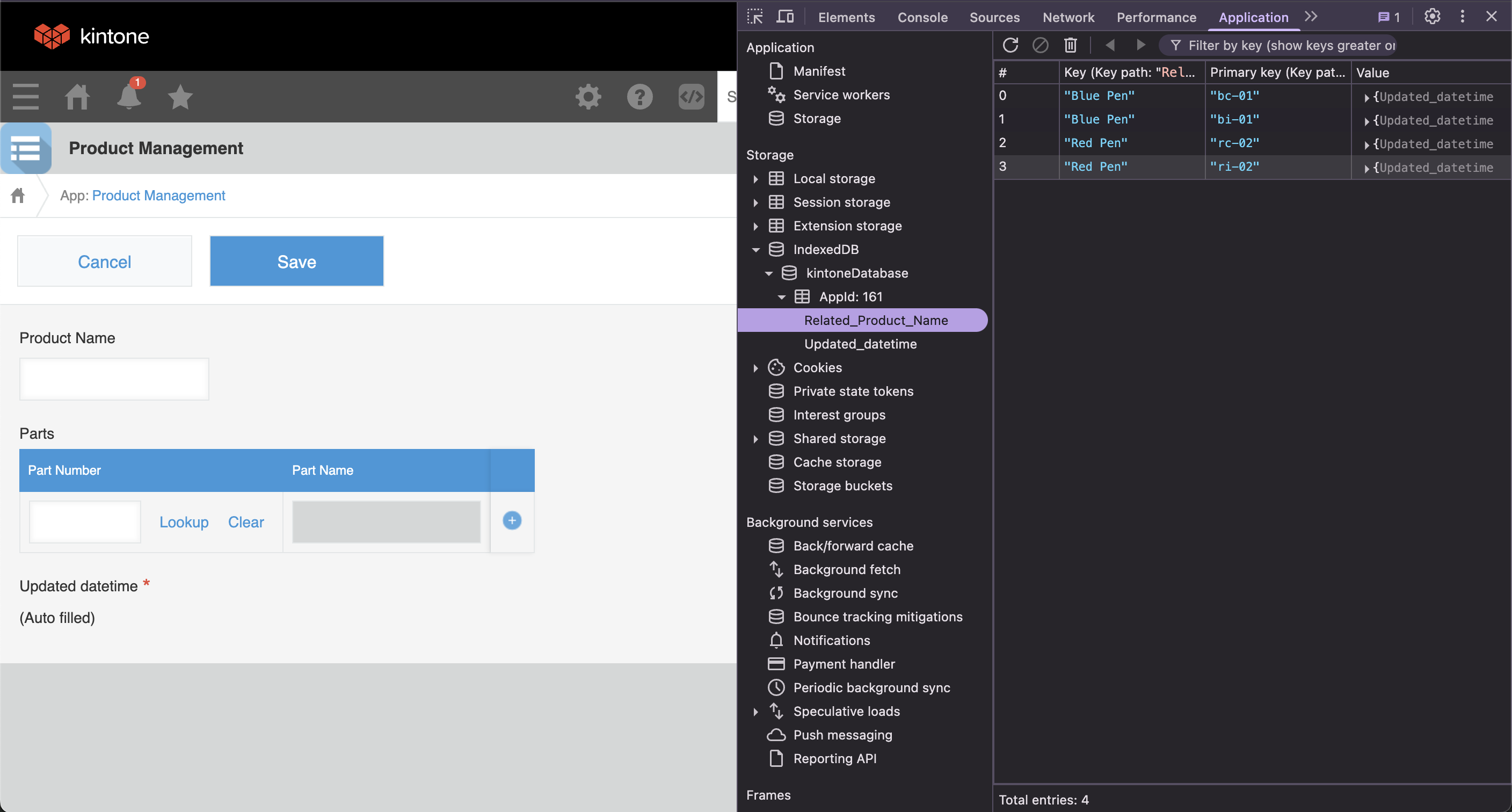
Task: Click the refresh database icon in DevTools
Action: (1010, 45)
